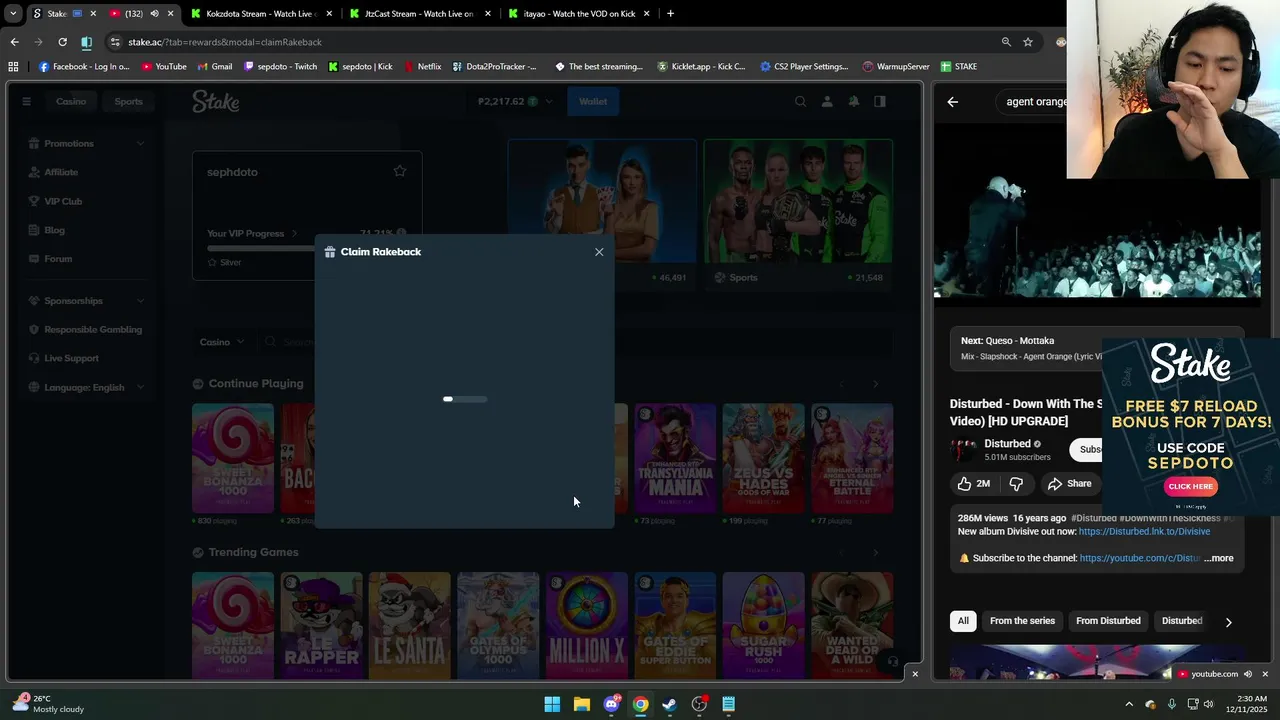Image resolution: width=1280 pixels, height=720 pixels.
Task: Next arrow in Continue Playing carousel
Action: [876, 384]
